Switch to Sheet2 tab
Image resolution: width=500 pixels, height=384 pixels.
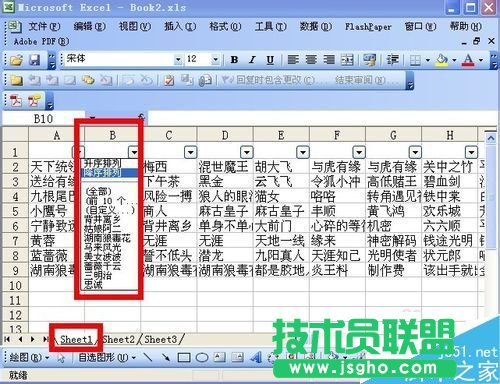coord(119,339)
